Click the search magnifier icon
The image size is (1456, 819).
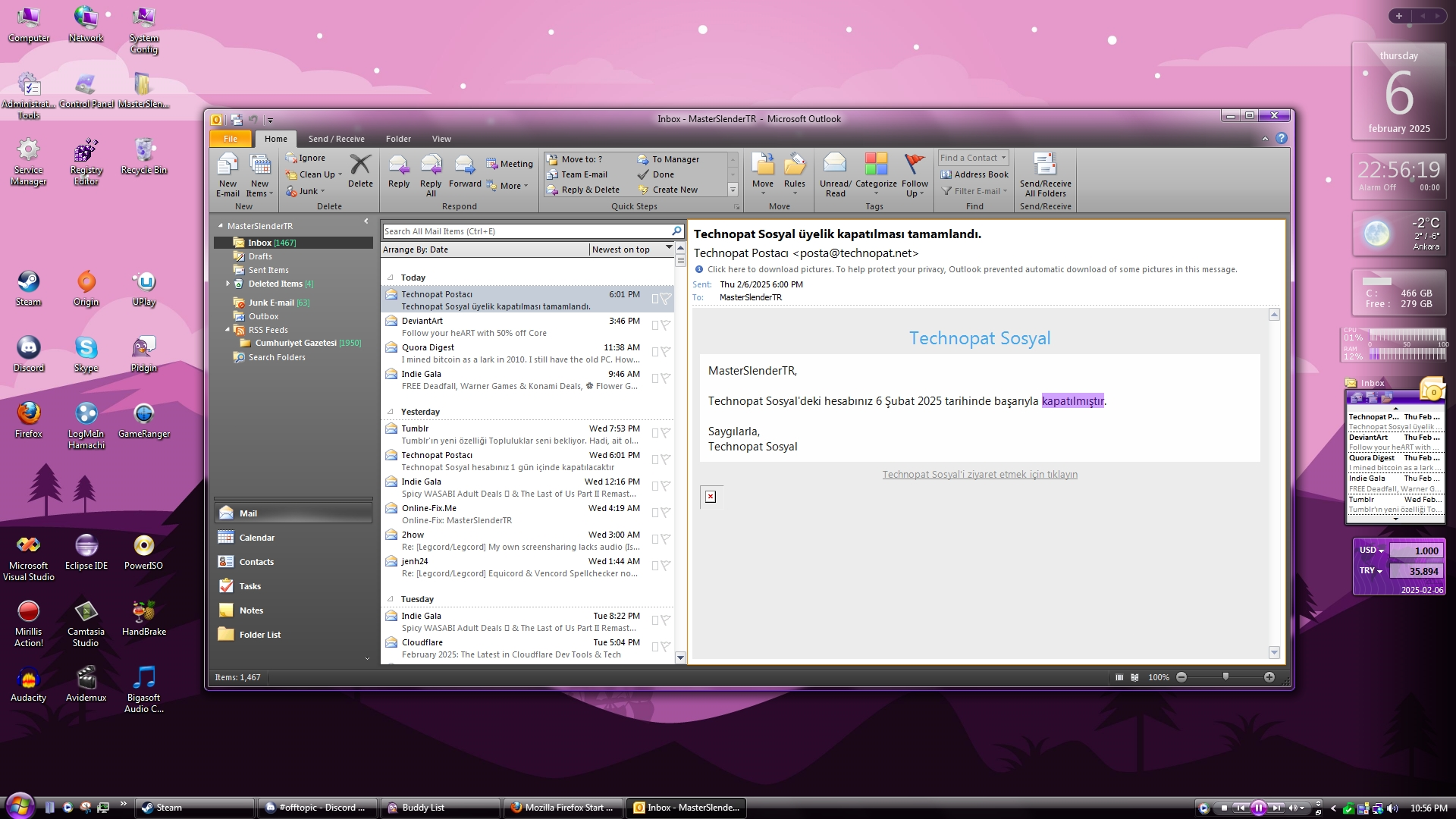pos(676,231)
